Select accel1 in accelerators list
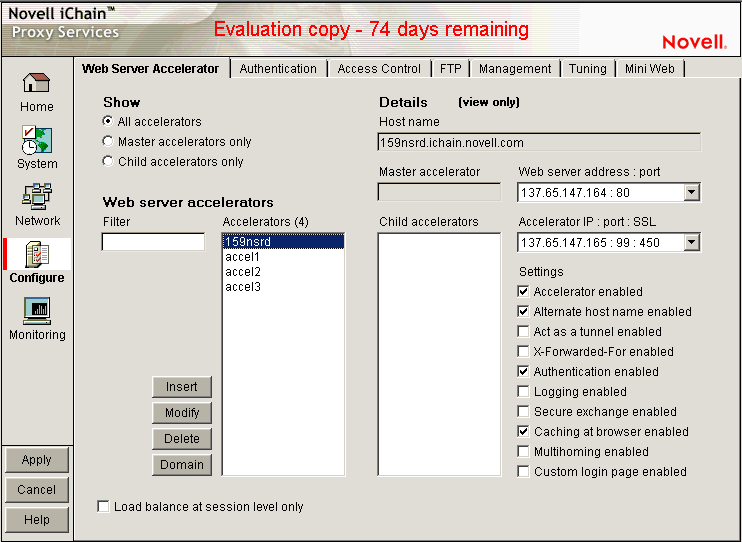Image resolution: width=742 pixels, height=542 pixels. coord(283,257)
